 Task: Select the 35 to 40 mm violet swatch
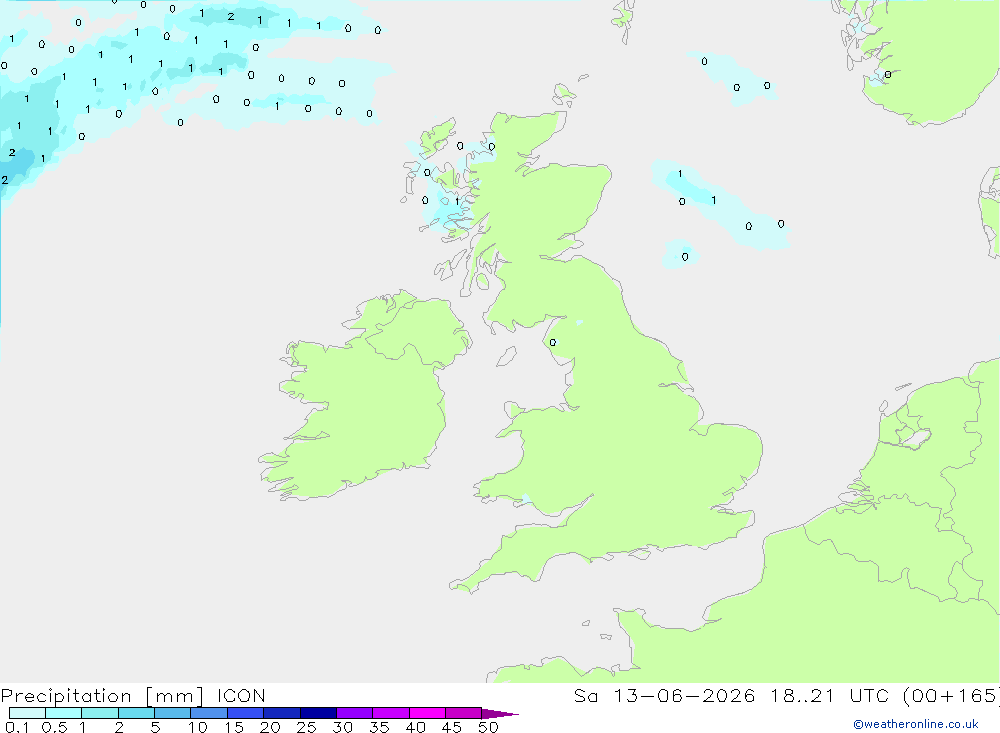391,713
